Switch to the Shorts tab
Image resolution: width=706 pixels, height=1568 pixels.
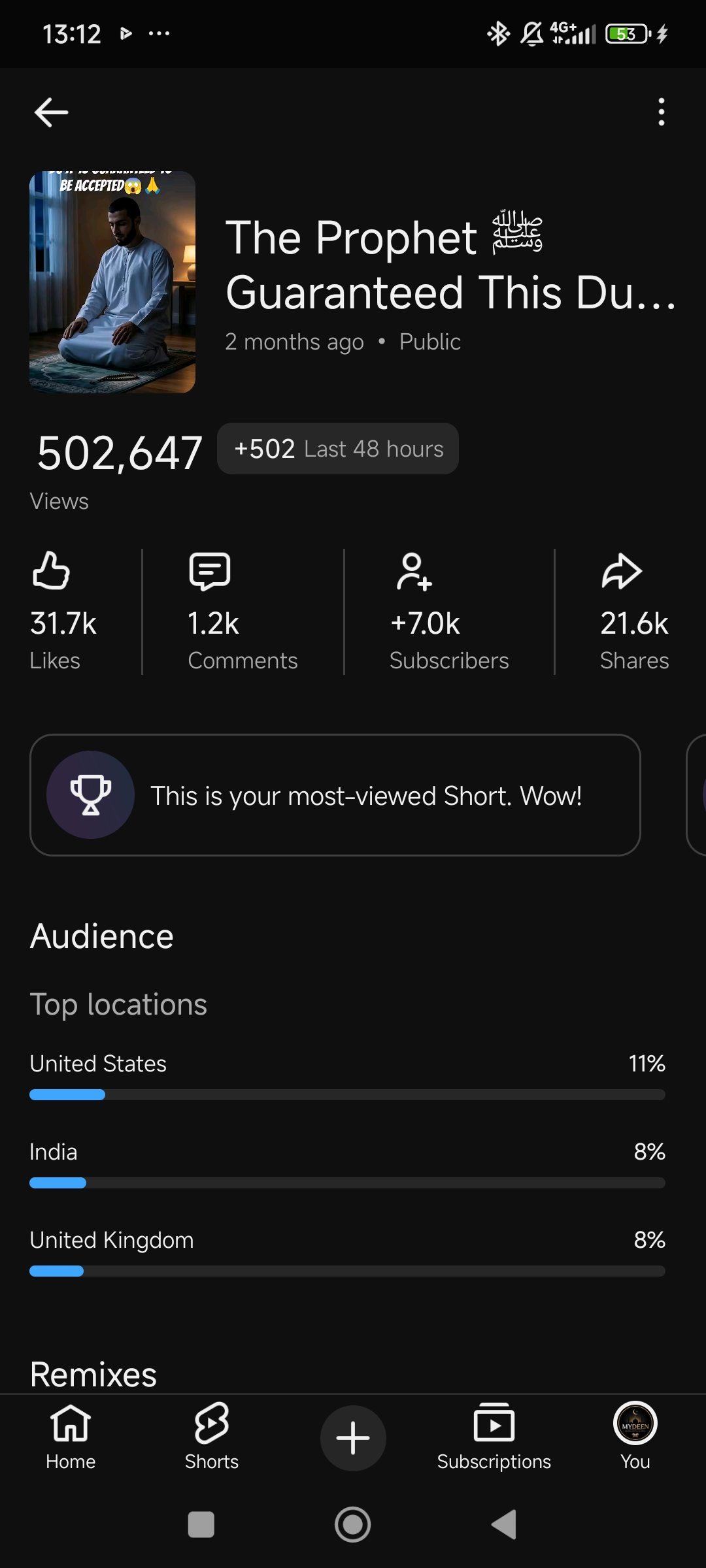(212, 1437)
